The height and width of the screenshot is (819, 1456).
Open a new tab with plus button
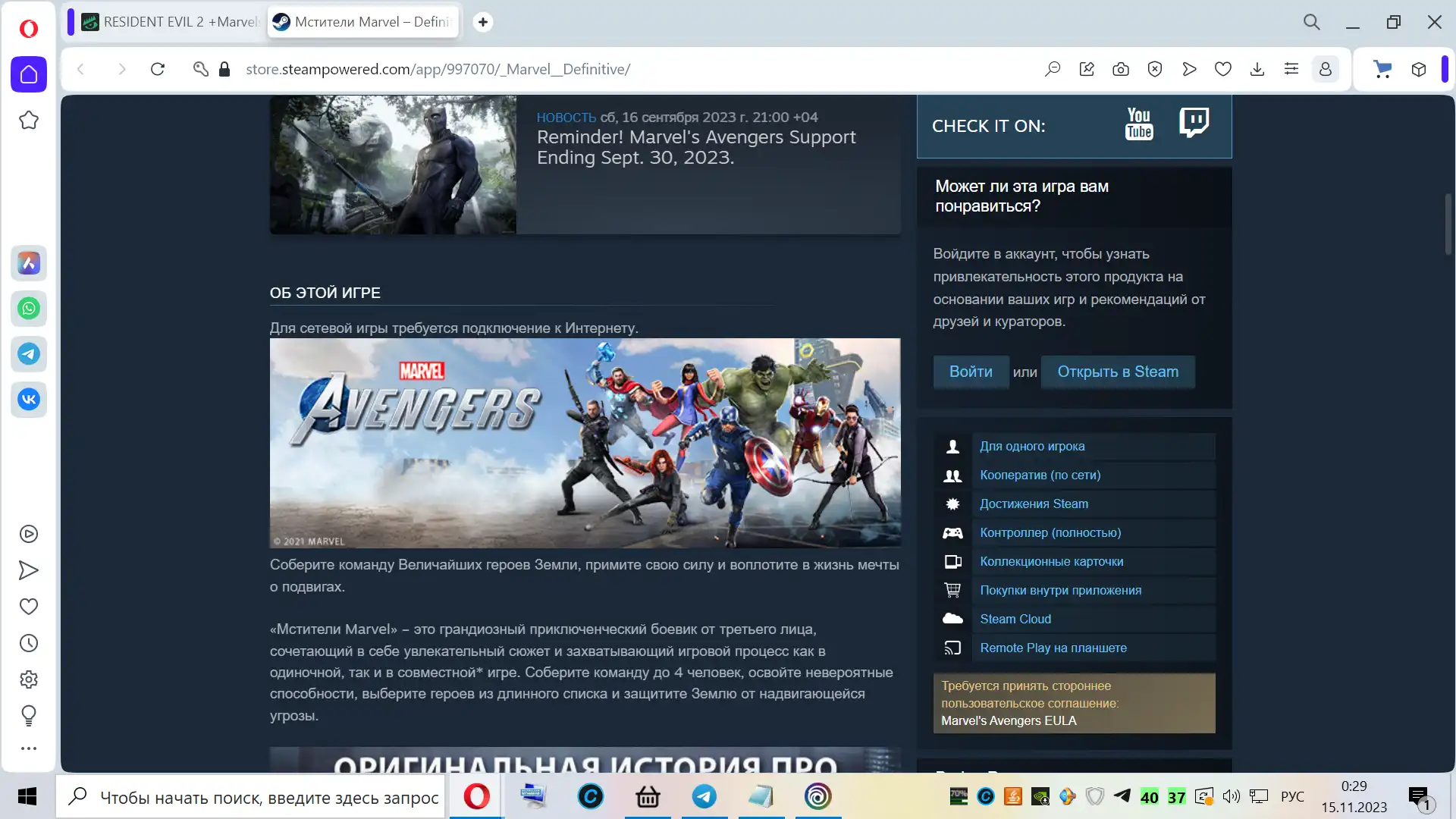coord(483,22)
